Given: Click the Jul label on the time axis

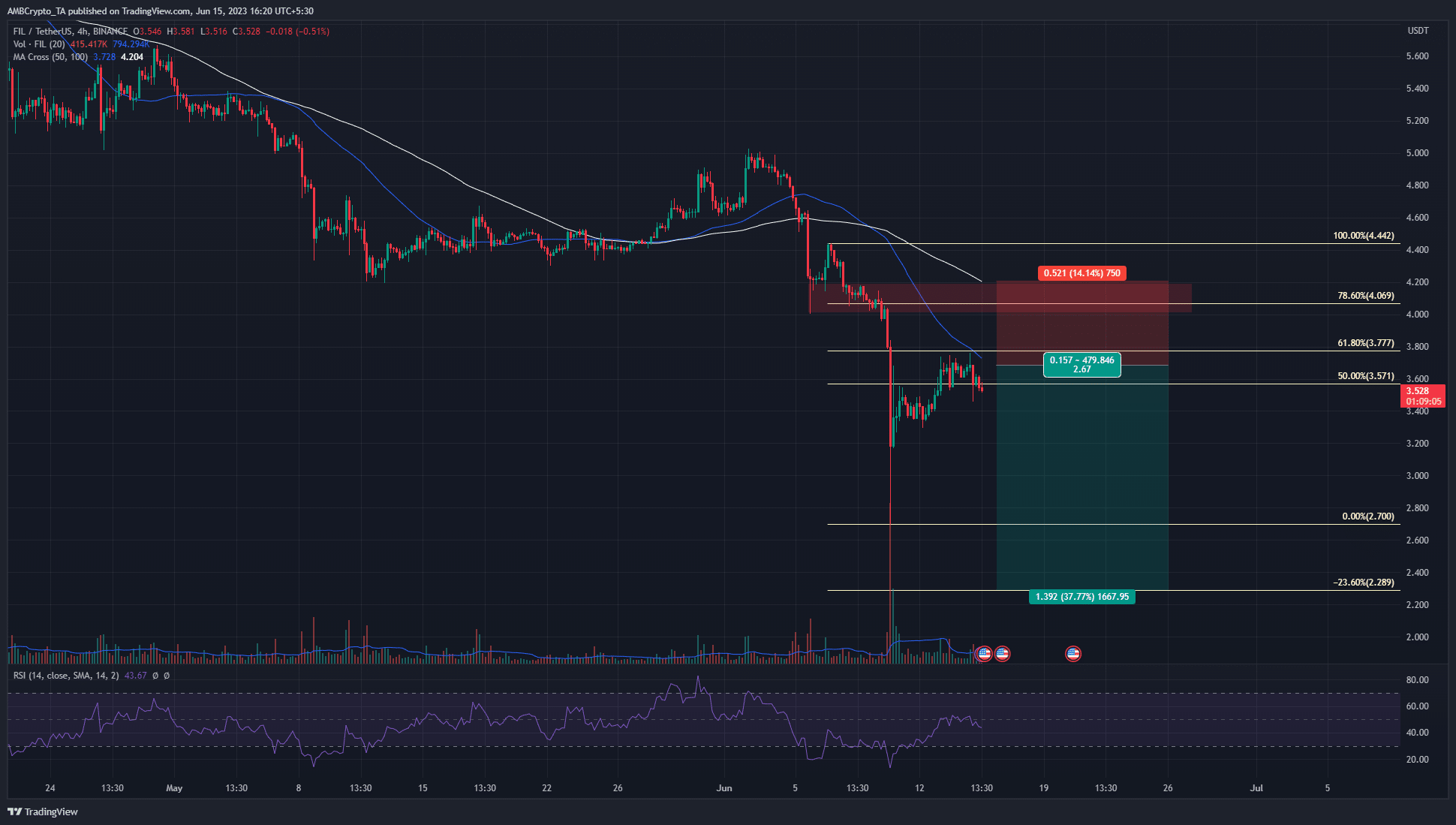Looking at the screenshot, I should tap(1256, 788).
